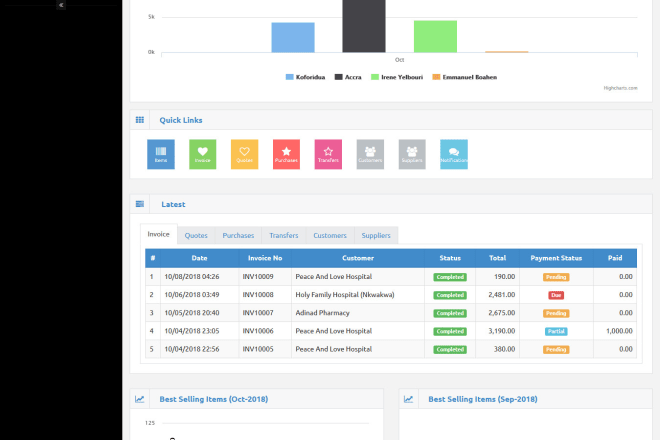Click invoice number INV10005

pos(258,349)
